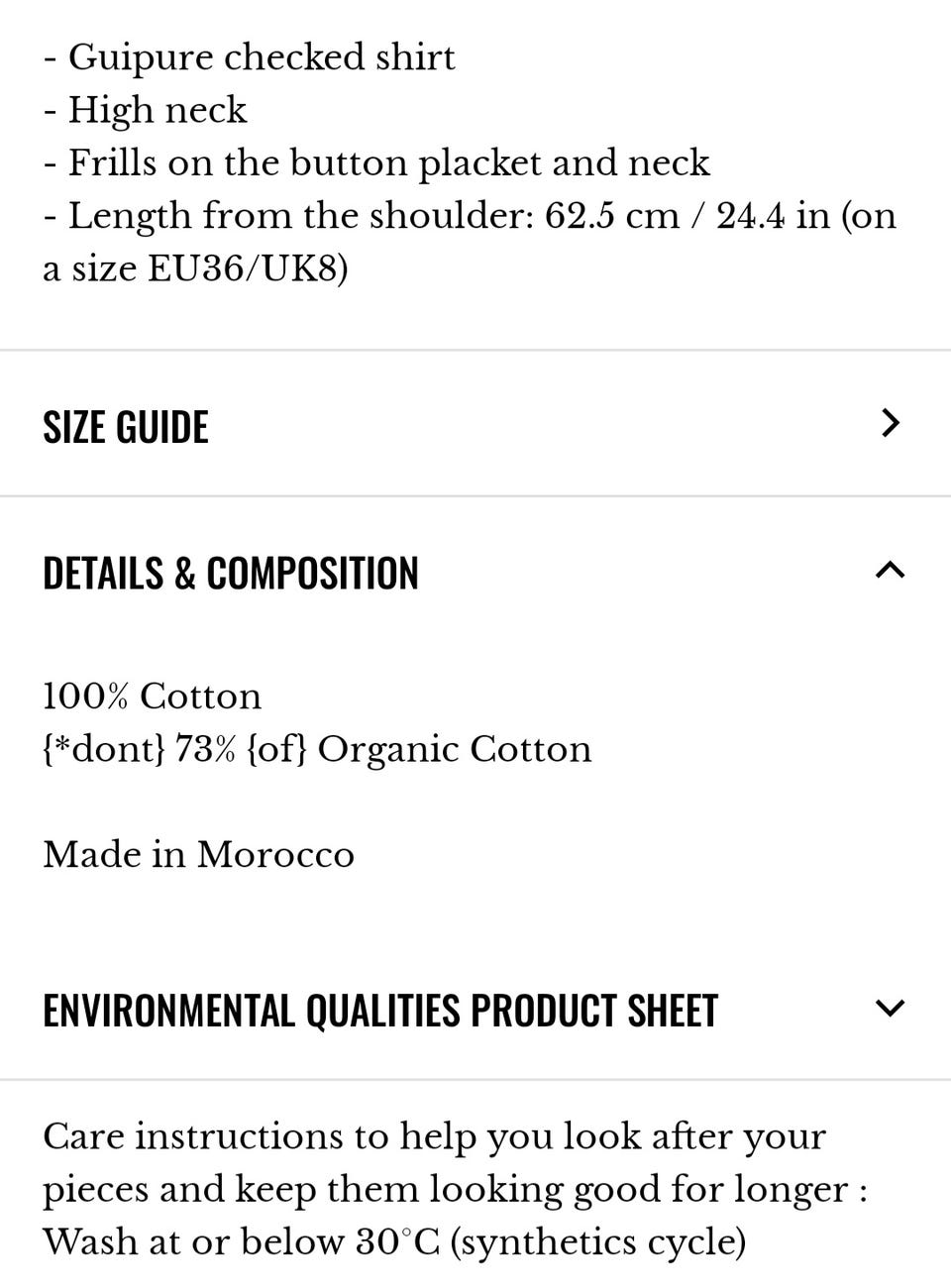The image size is (951, 1288).
Task: Expand Environmental Qualities Product Sheet chevron
Action: tap(891, 1009)
